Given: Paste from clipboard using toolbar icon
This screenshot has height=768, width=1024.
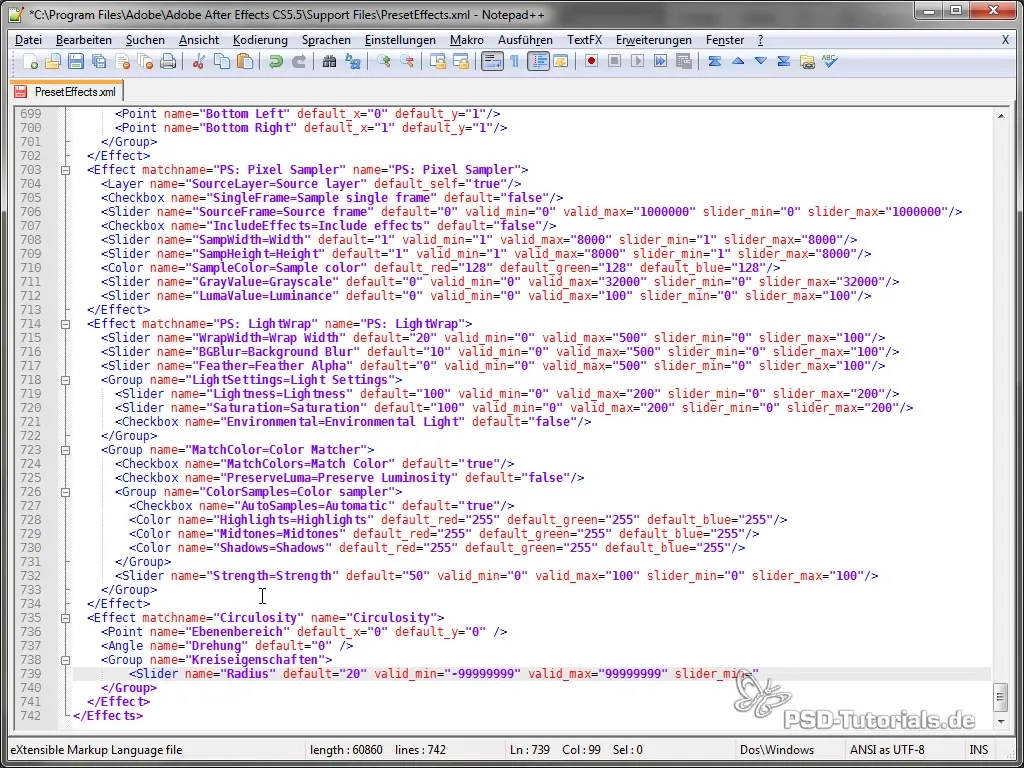Looking at the screenshot, I should (245, 62).
